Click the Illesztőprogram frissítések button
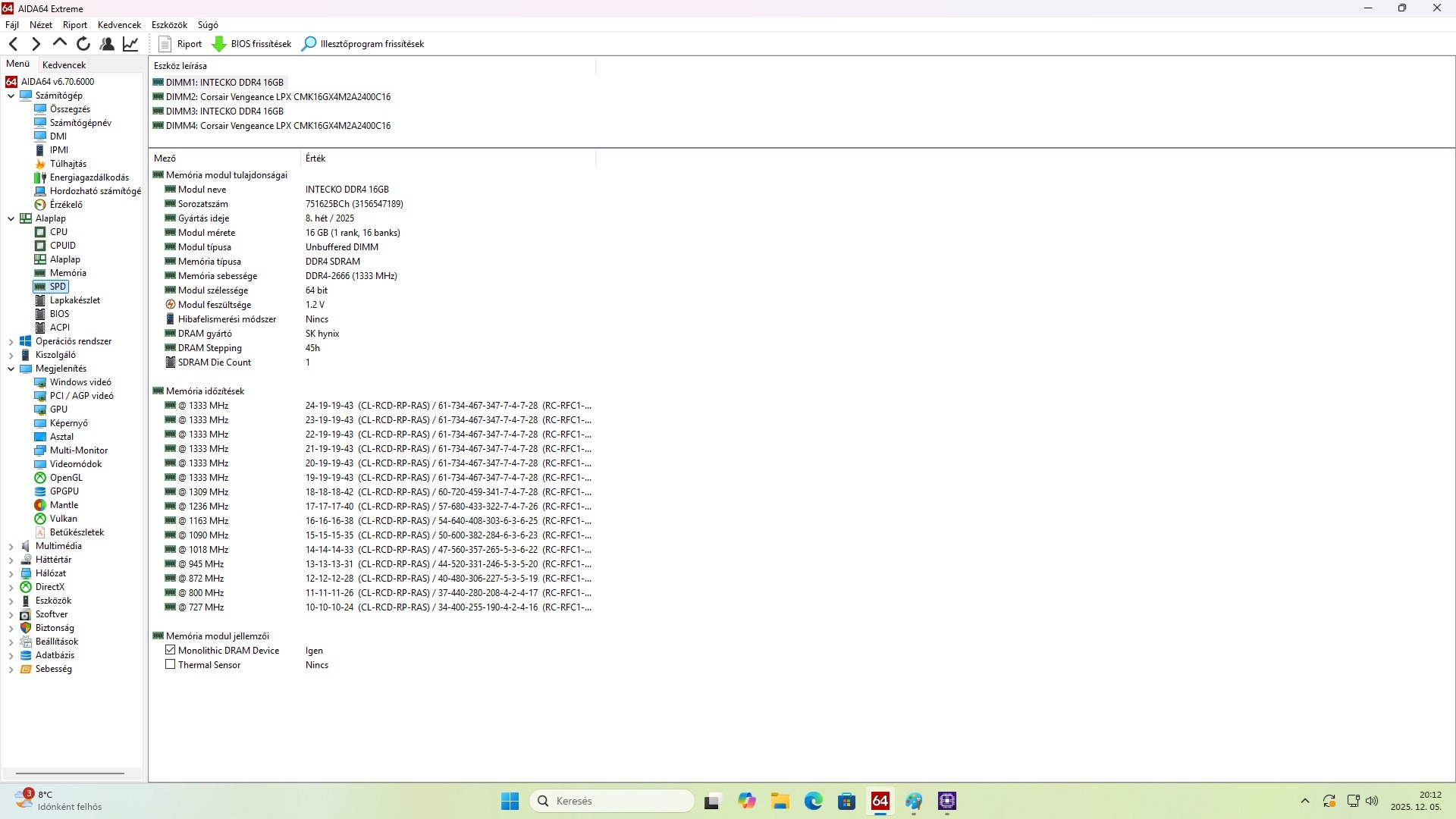This screenshot has height=819, width=1456. point(362,44)
